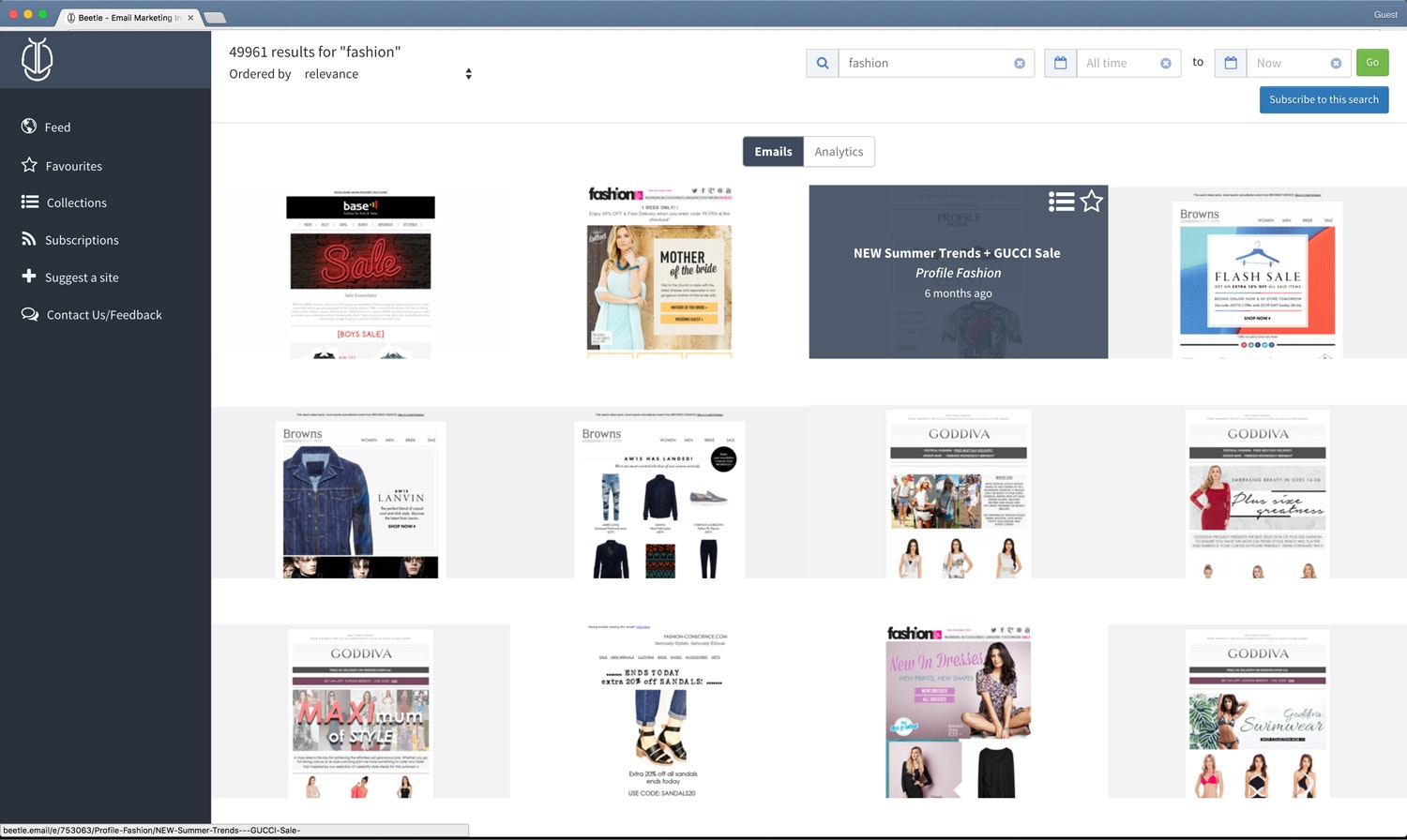Open Contact Us/Feedback
1407x840 pixels.
(x=104, y=315)
